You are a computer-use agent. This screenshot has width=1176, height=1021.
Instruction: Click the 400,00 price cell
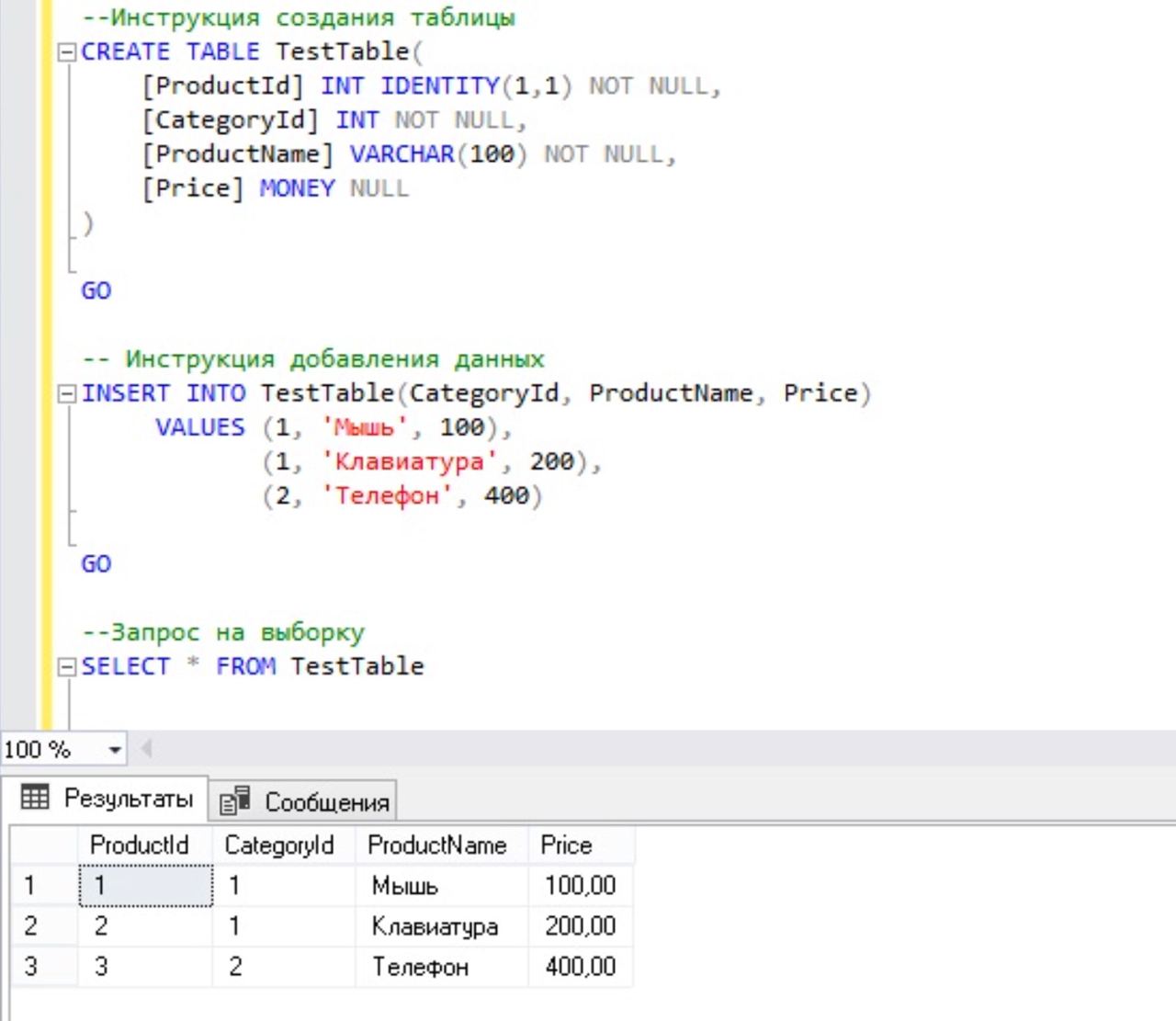coord(580,966)
